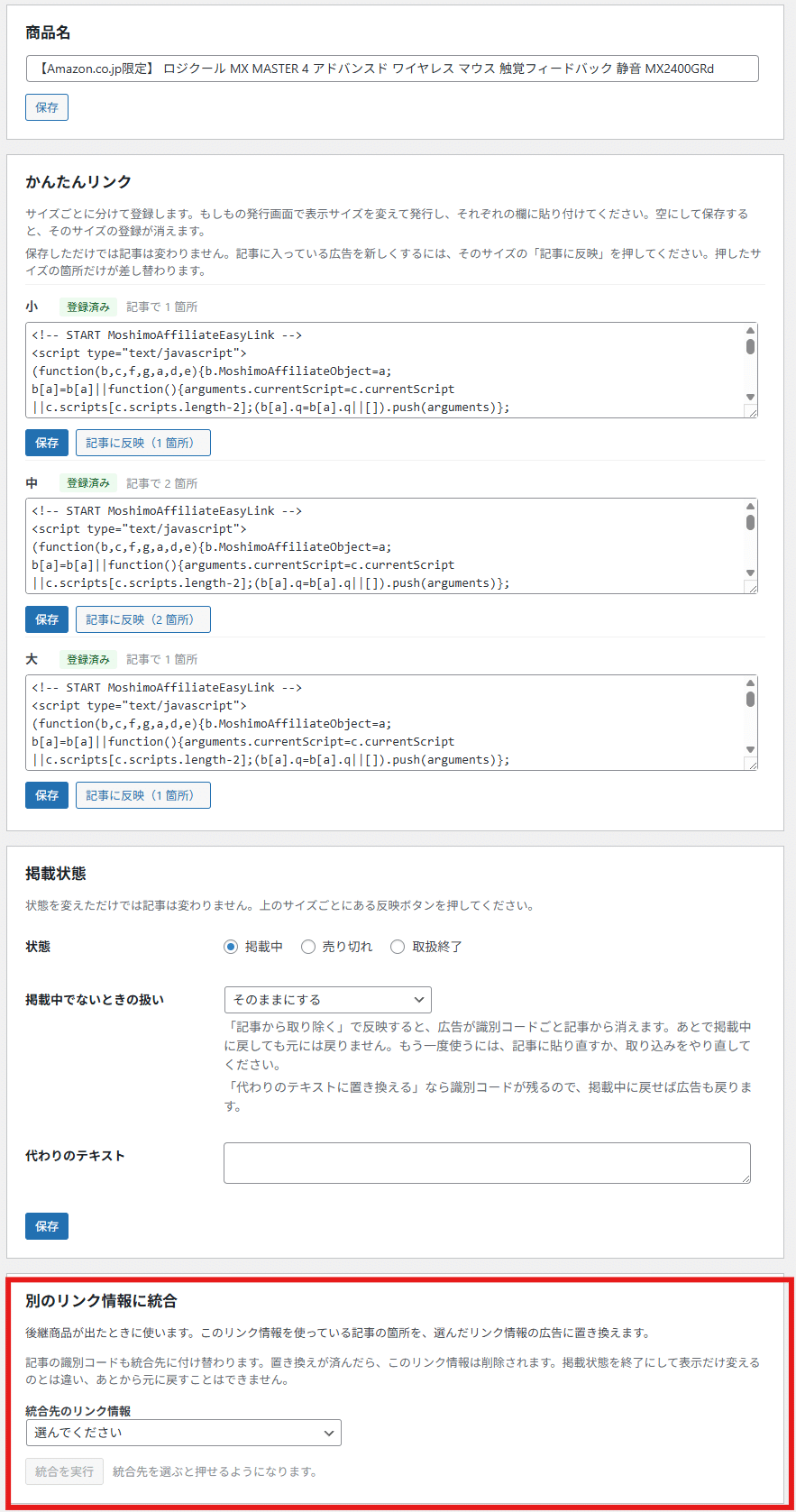Select the 取扱終了 radio button

point(398,947)
